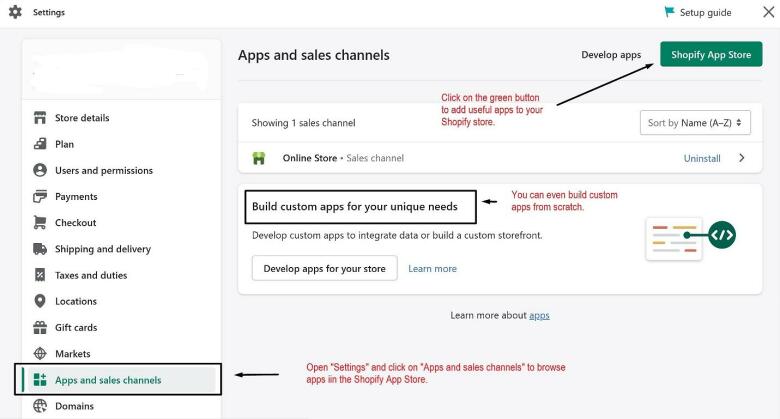The width and height of the screenshot is (780, 419).
Task: Click the Settings title text
Action: click(x=49, y=12)
